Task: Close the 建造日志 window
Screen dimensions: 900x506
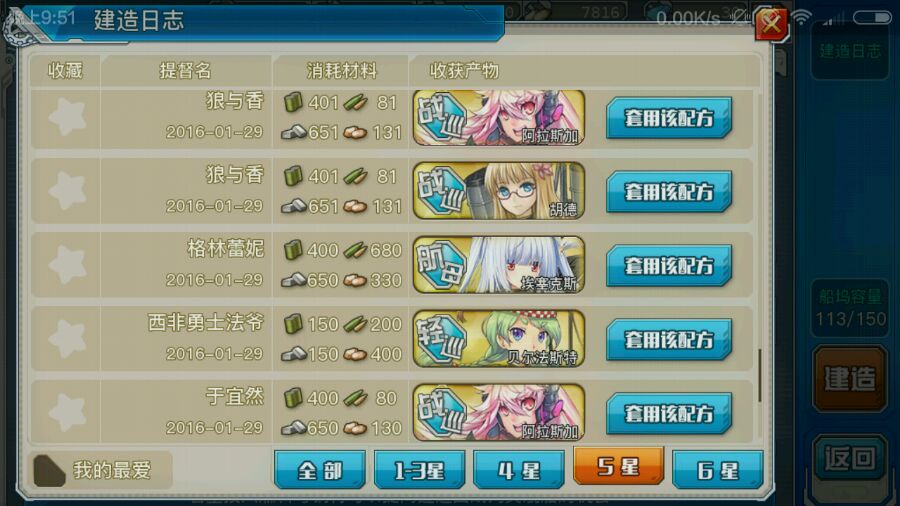Action: pyautogui.click(x=771, y=24)
